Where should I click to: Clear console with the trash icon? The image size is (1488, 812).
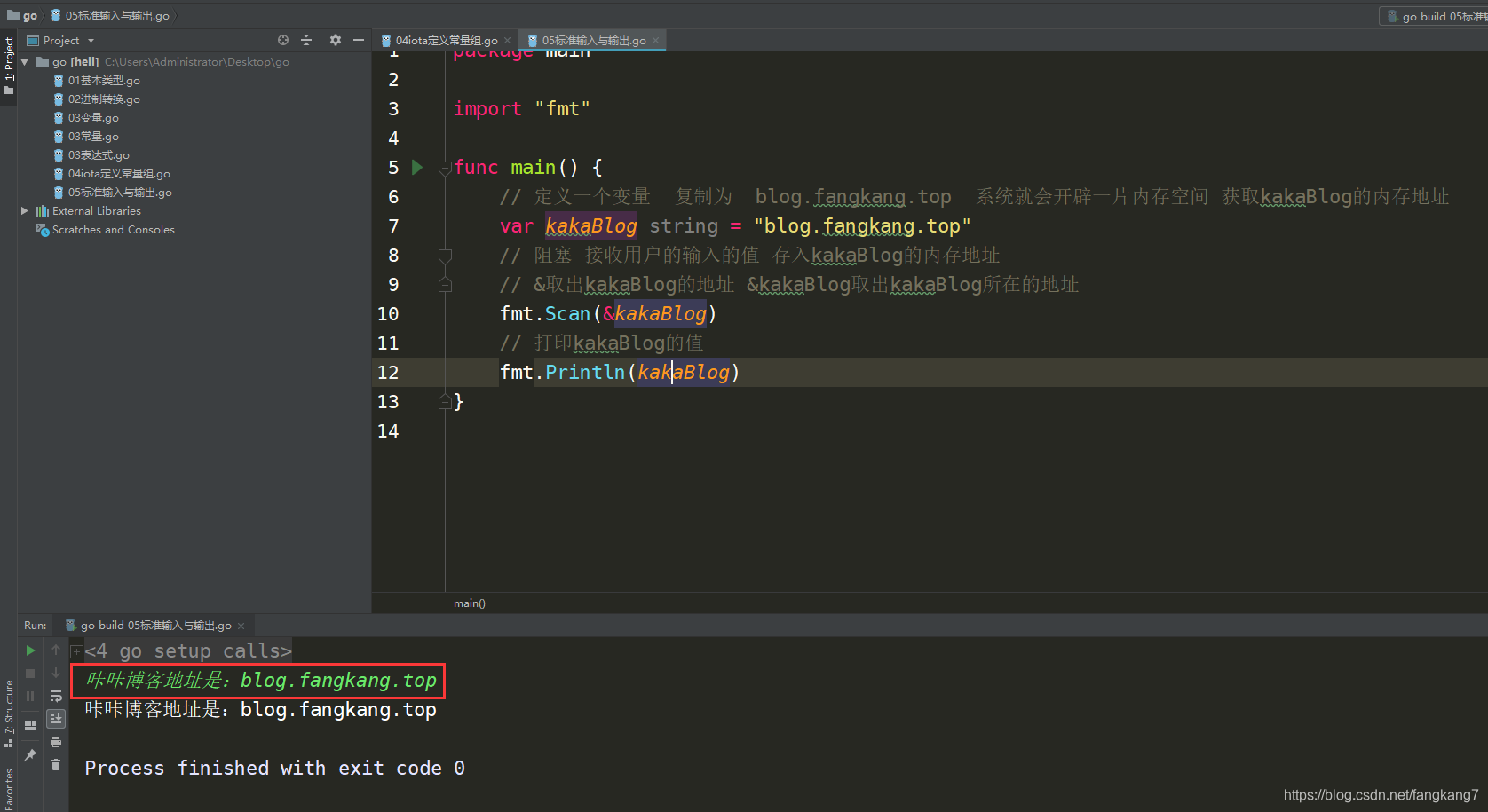pyautogui.click(x=56, y=764)
